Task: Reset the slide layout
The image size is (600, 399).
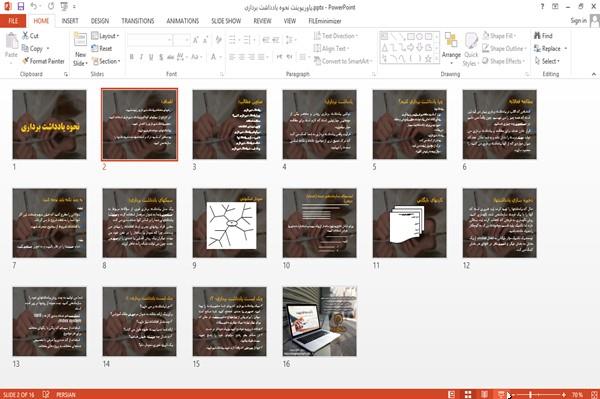Action: (x=102, y=49)
